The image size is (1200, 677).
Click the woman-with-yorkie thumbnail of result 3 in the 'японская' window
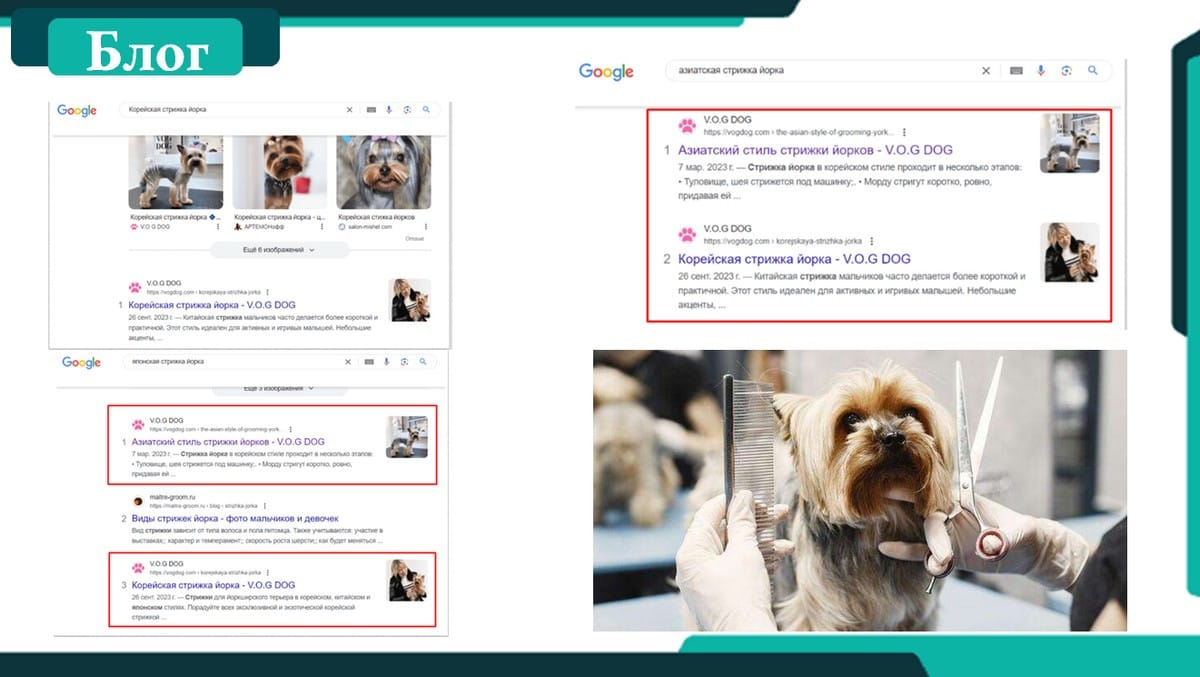tap(407, 580)
